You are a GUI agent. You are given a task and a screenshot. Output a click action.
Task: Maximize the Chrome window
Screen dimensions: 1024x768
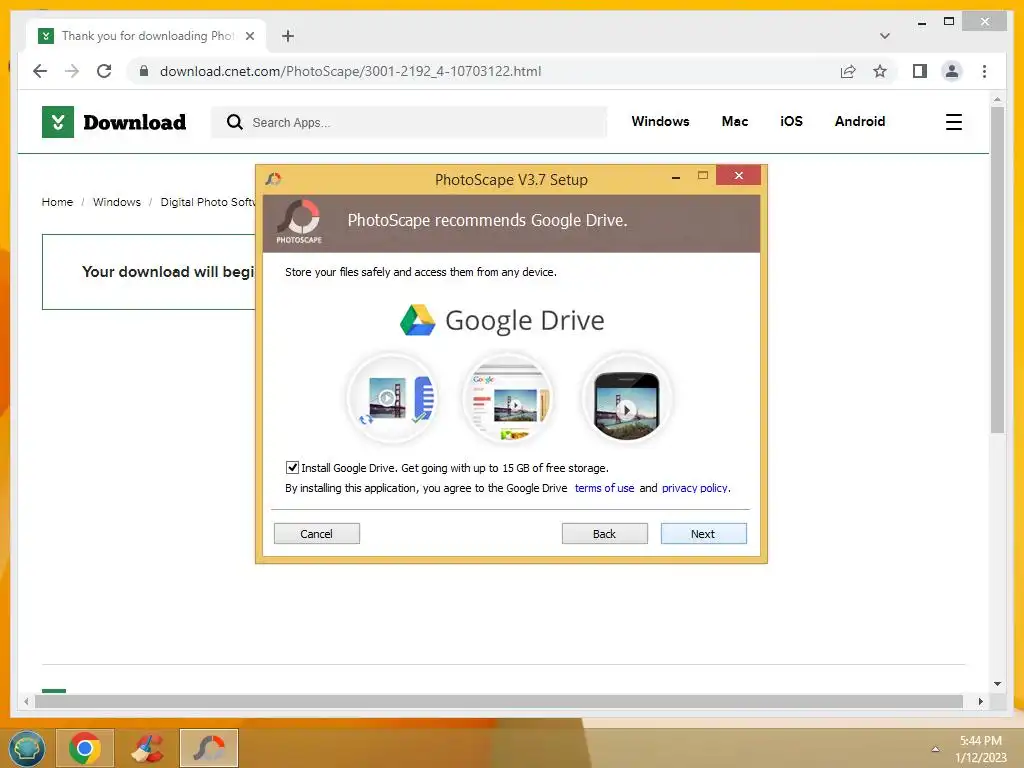[x=949, y=22]
